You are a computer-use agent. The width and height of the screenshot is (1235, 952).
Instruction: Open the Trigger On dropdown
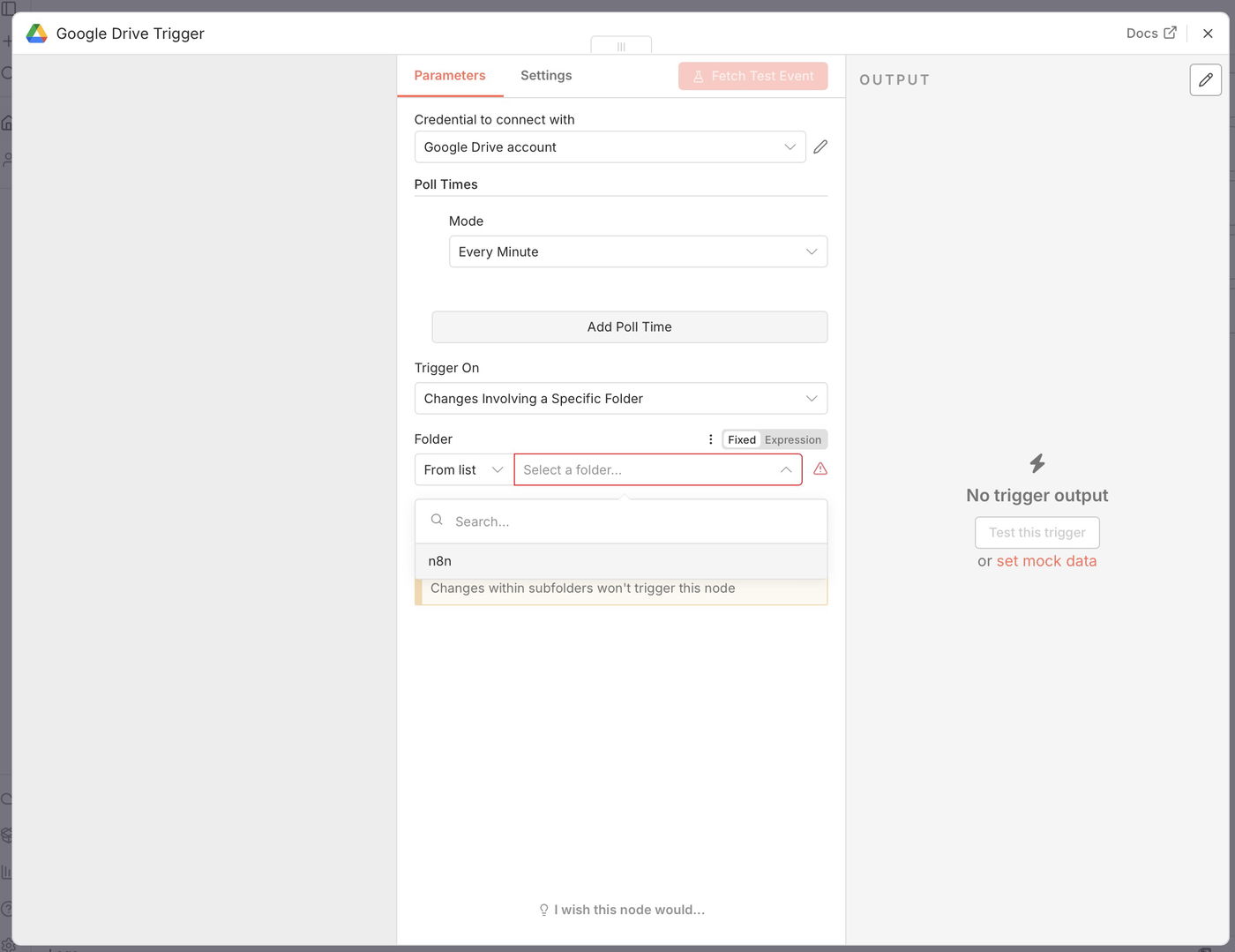point(621,398)
